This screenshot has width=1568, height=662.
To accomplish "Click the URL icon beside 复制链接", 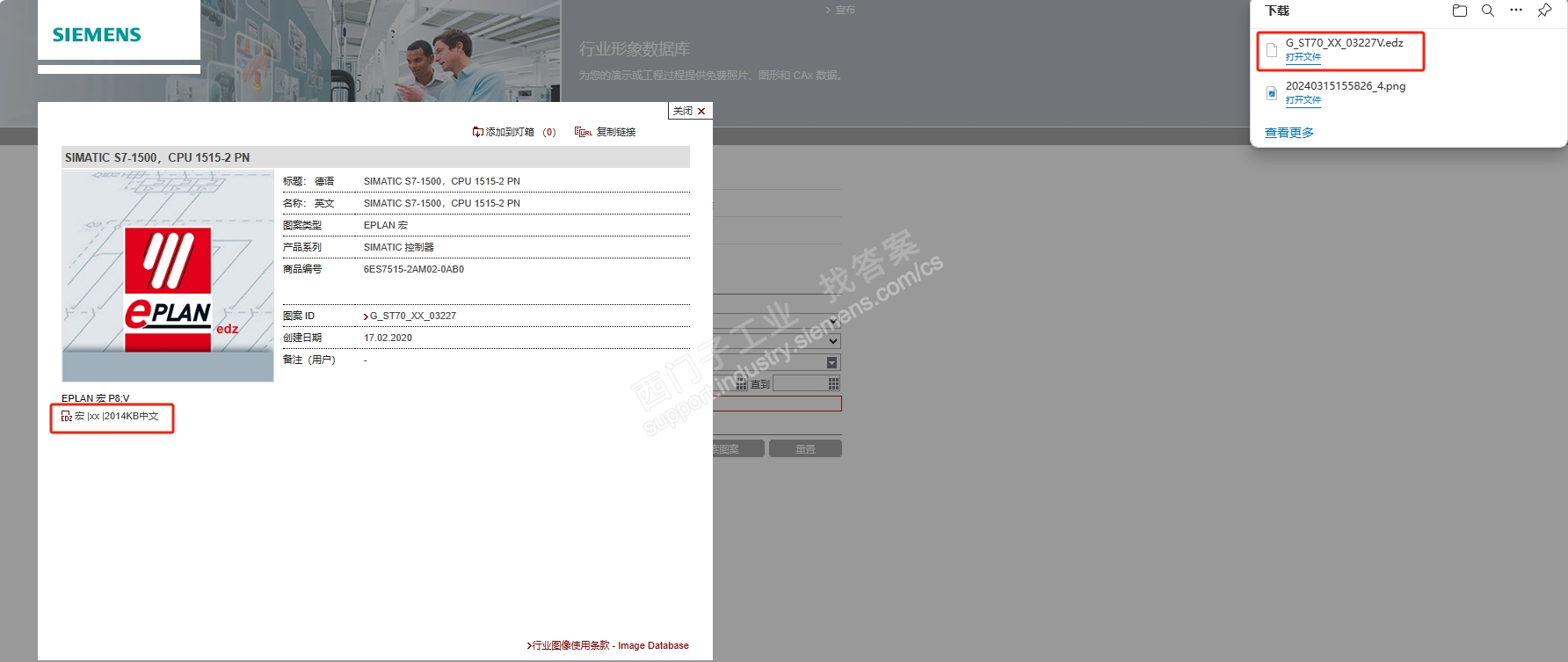I will (583, 132).
